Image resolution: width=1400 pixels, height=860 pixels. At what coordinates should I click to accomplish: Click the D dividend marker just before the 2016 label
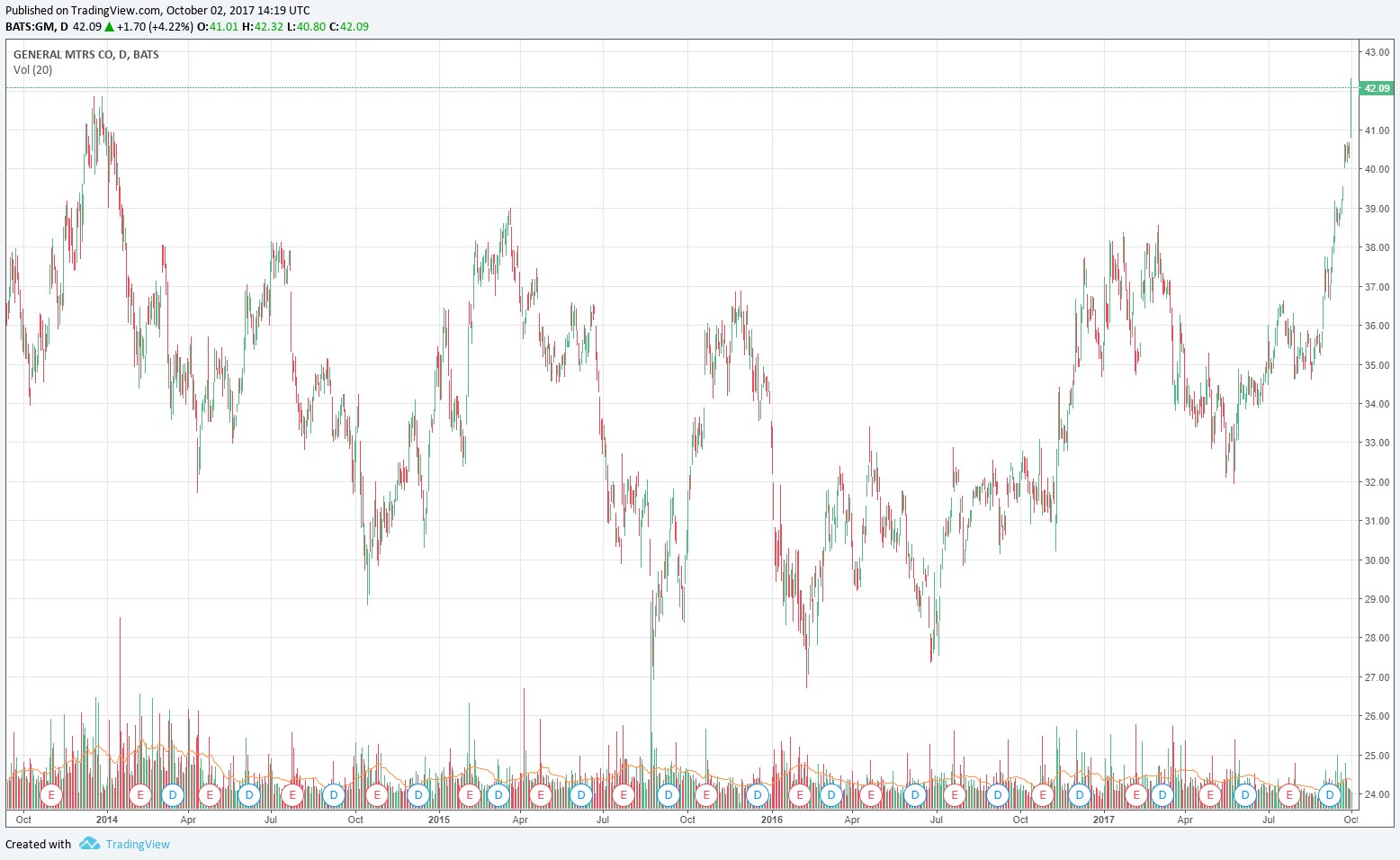click(758, 795)
